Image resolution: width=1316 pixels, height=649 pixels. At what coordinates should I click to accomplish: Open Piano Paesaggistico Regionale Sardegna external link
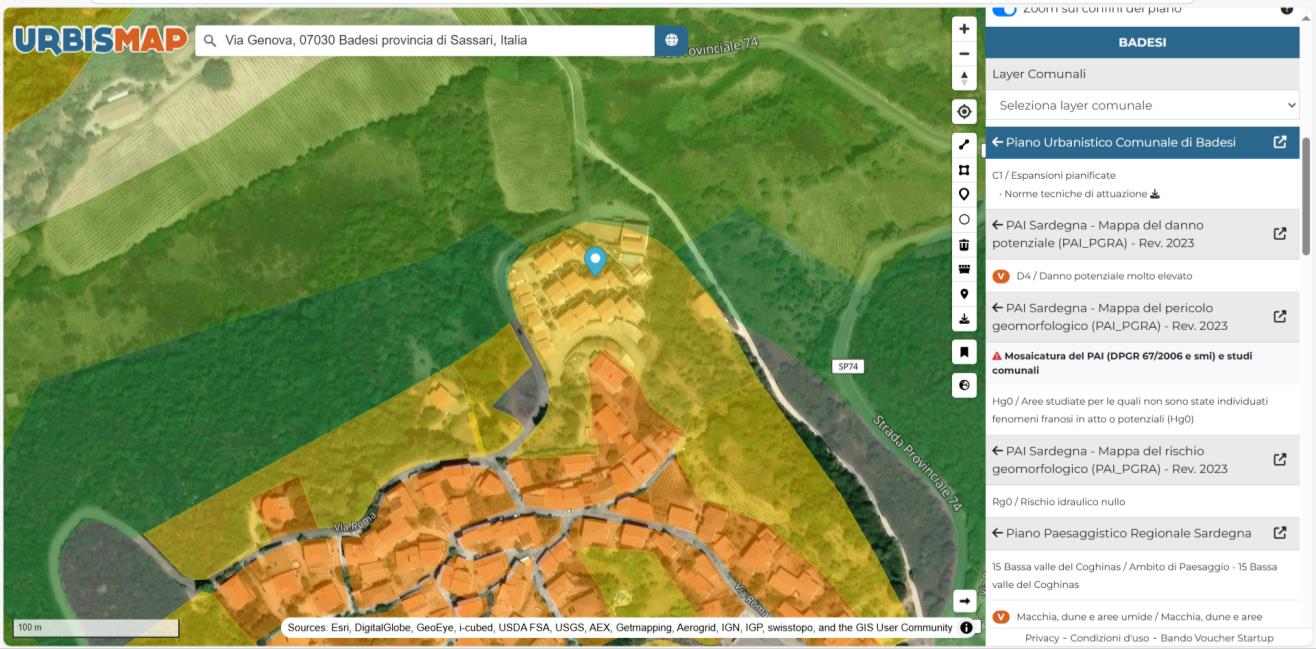point(1279,533)
